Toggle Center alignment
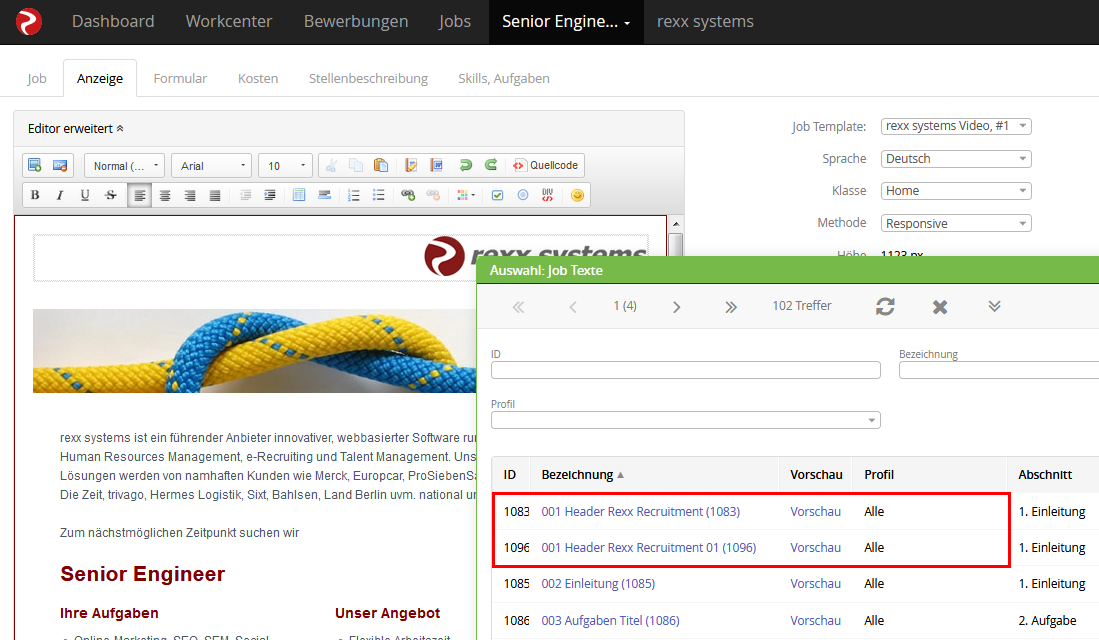1099x640 pixels. coord(165,196)
